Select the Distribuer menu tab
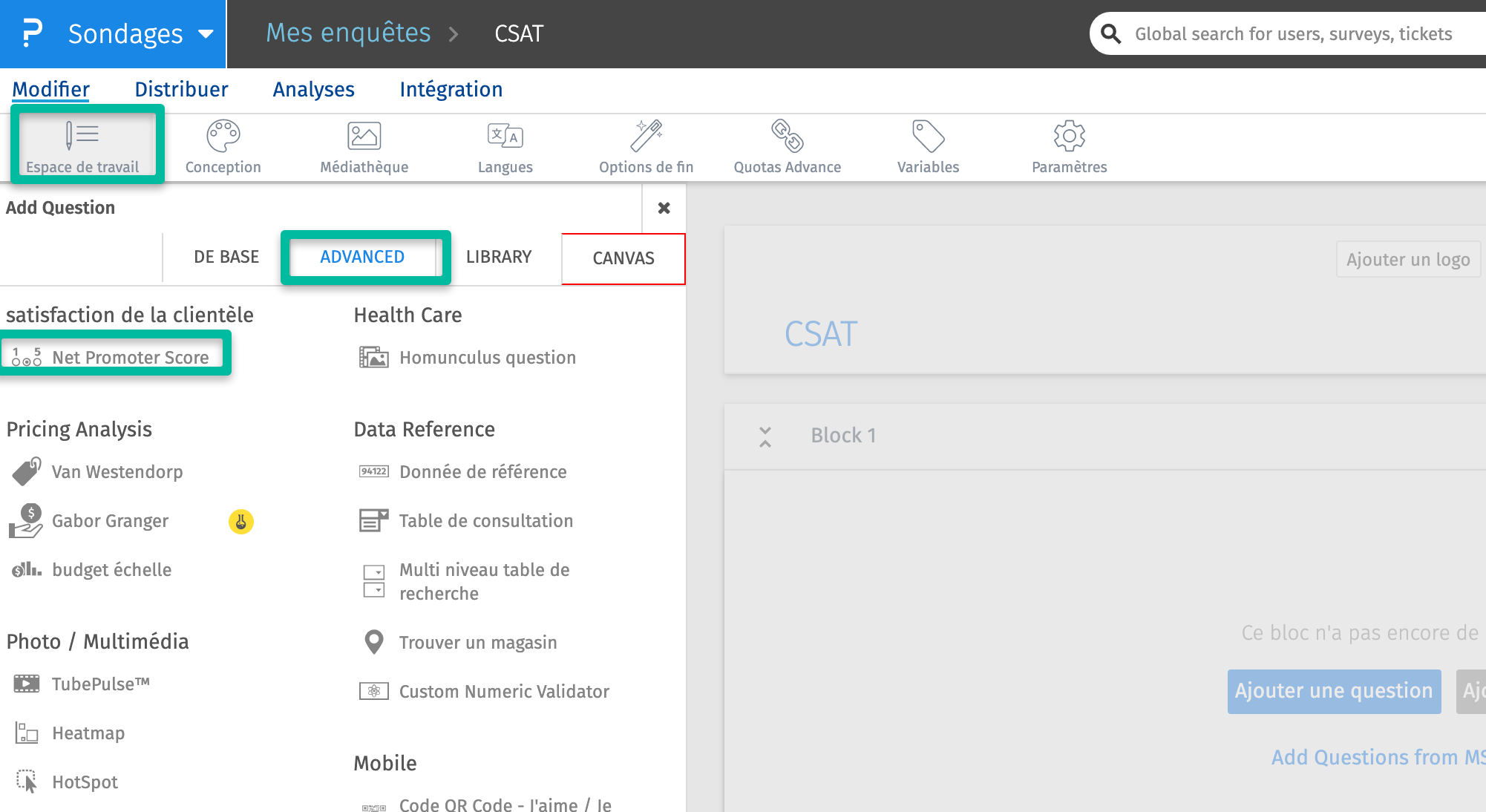This screenshot has width=1486, height=812. click(x=180, y=89)
